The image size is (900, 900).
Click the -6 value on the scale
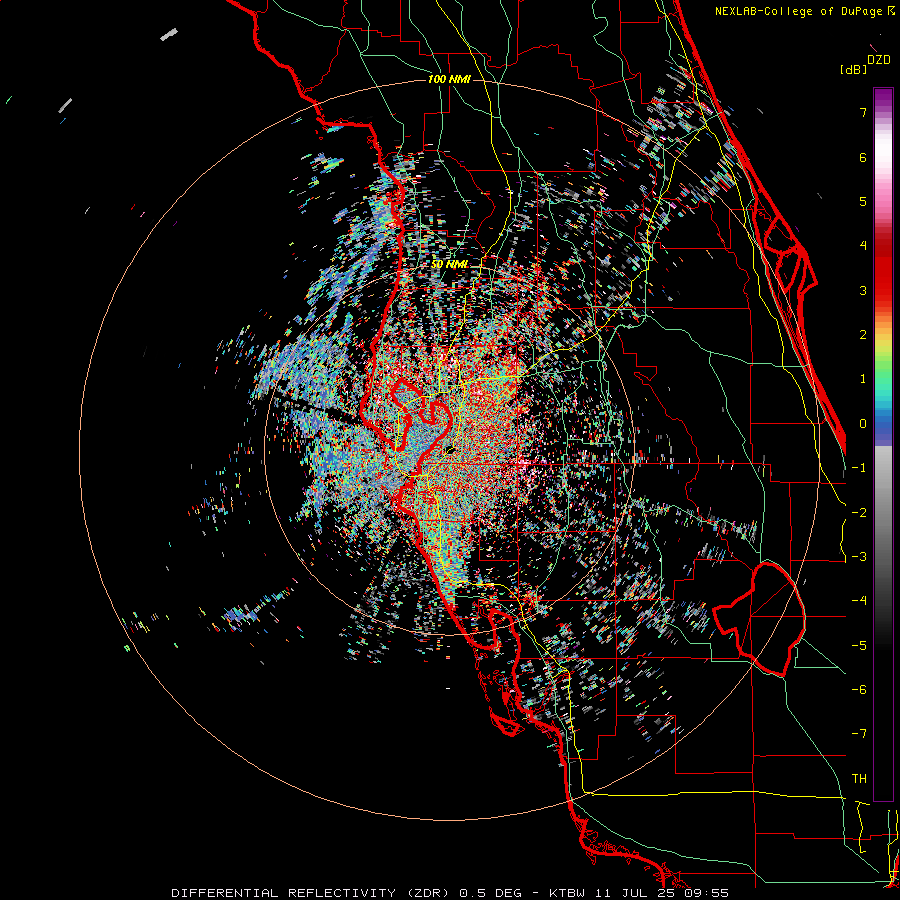point(859,690)
